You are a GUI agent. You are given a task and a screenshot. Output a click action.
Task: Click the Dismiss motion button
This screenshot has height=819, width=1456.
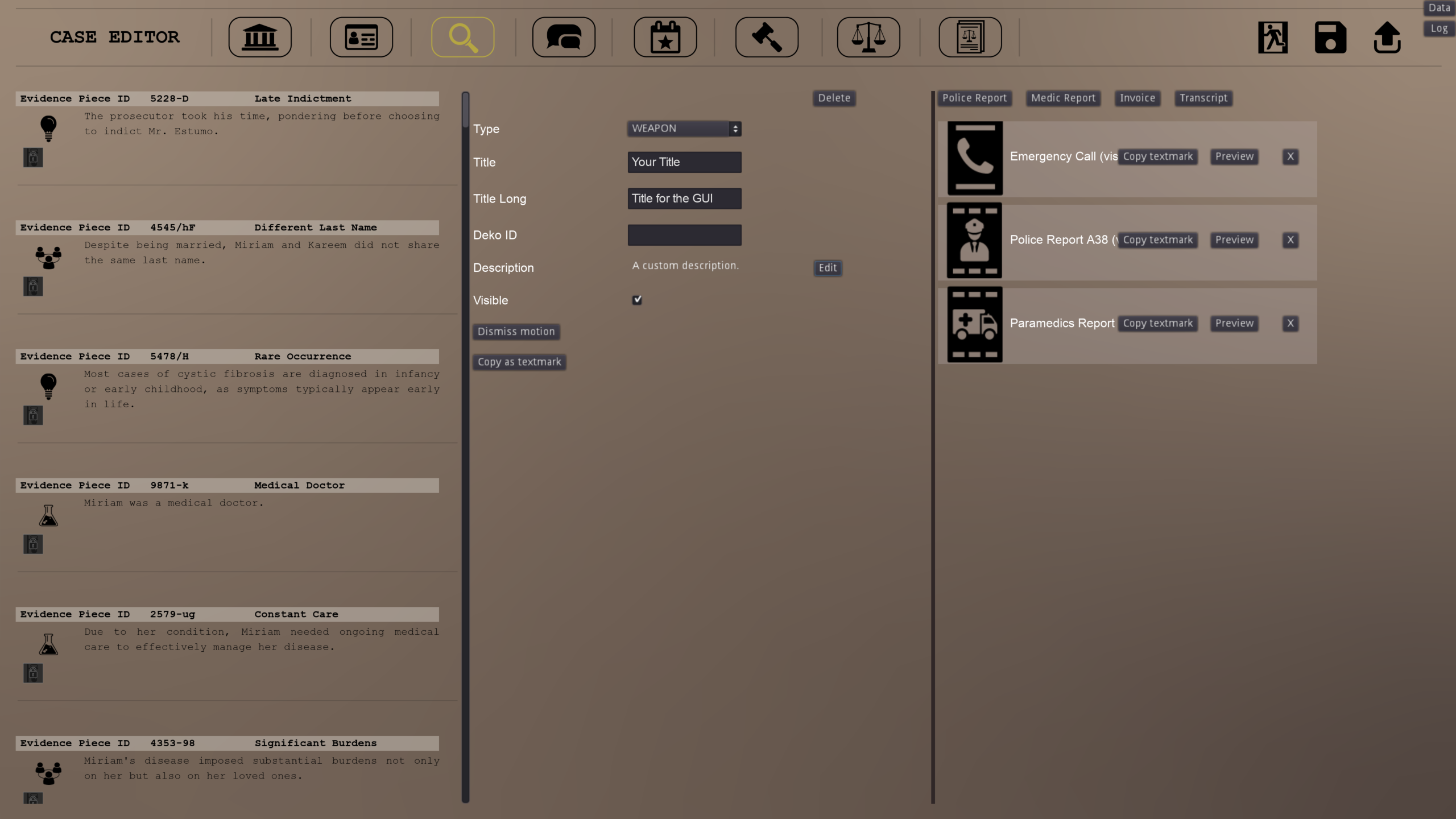tap(516, 332)
